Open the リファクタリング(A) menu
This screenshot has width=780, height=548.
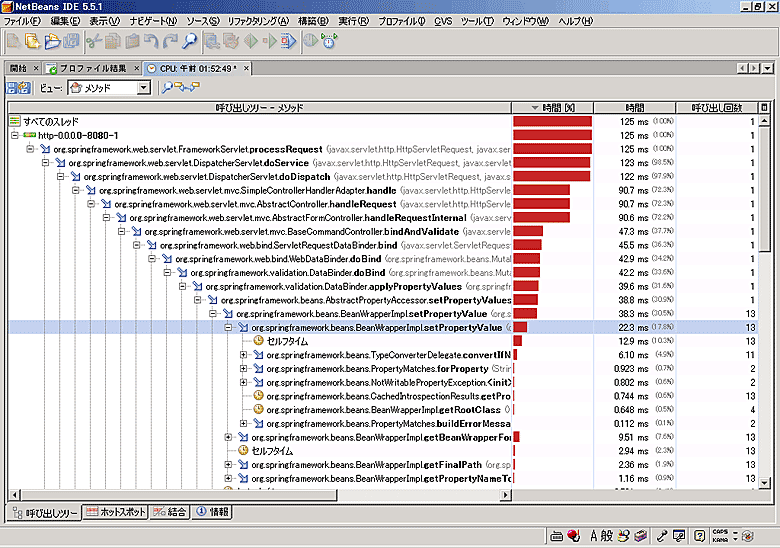pos(258,21)
